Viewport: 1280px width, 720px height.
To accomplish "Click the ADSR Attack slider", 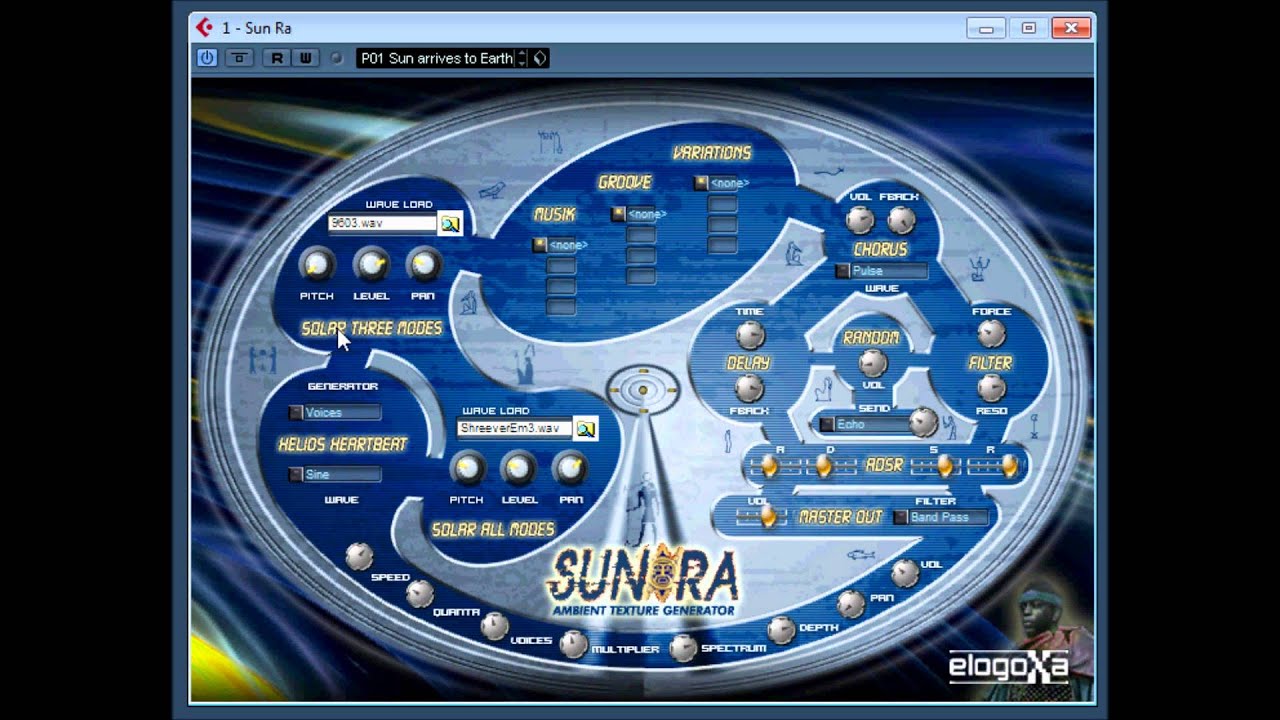I will click(x=775, y=466).
